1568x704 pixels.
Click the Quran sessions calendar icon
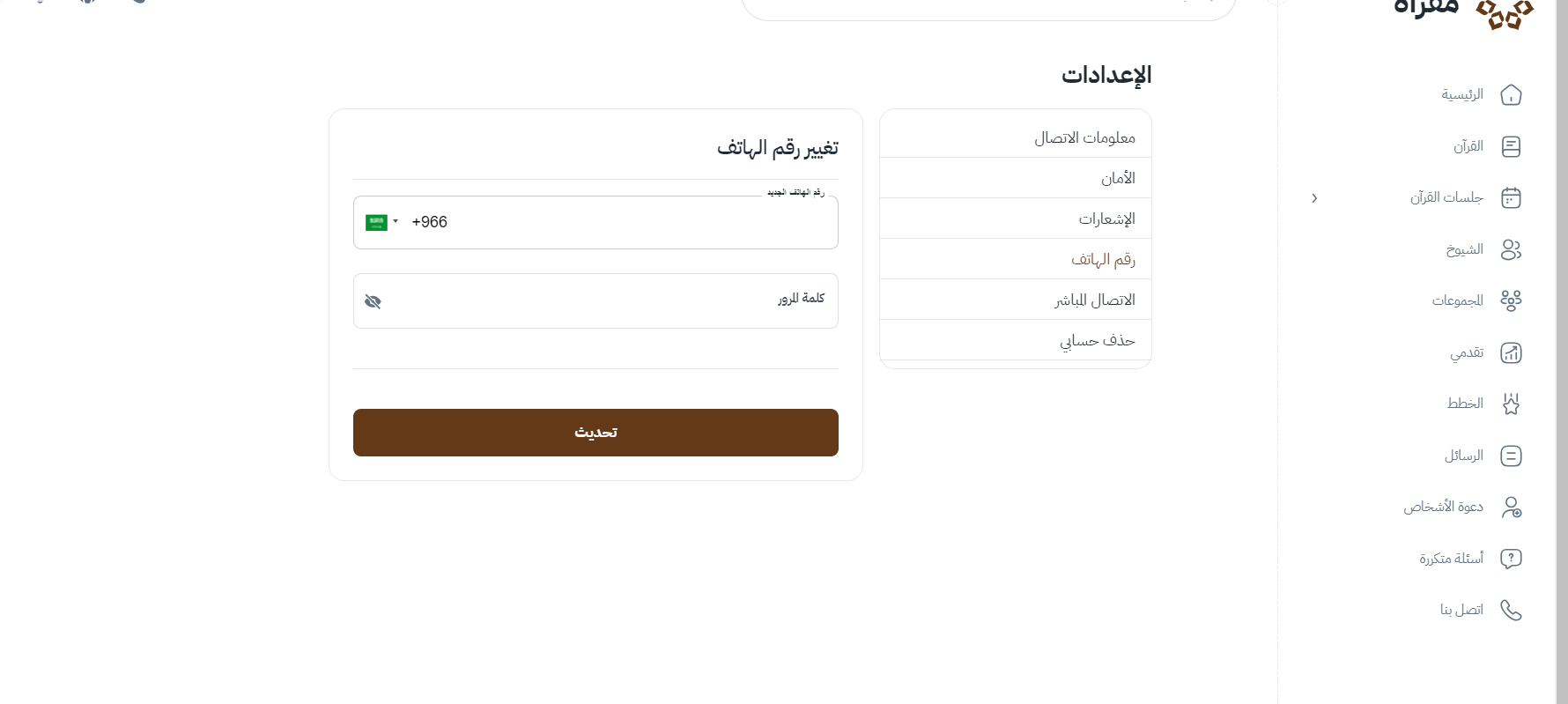pos(1511,198)
